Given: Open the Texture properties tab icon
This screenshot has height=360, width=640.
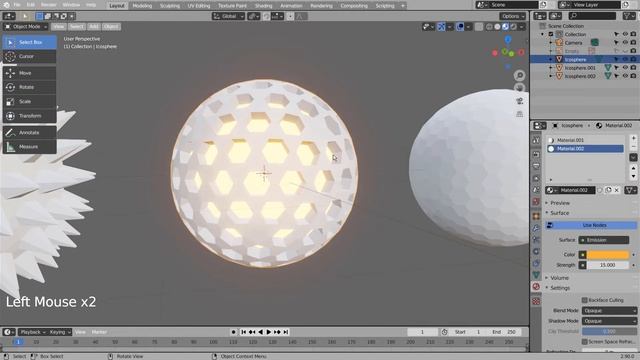Looking at the screenshot, I should (536, 301).
